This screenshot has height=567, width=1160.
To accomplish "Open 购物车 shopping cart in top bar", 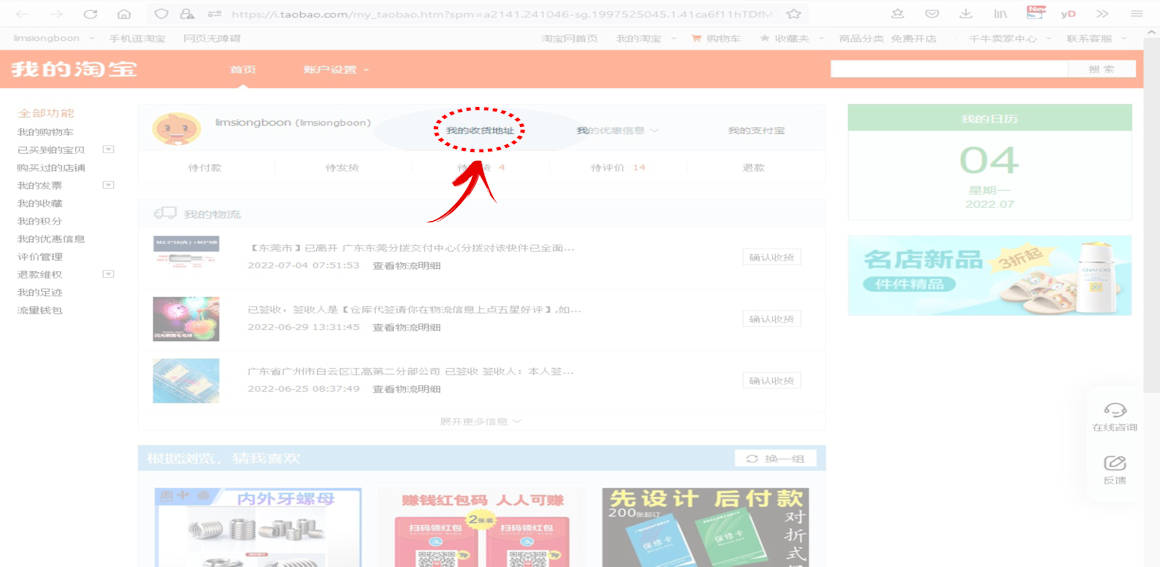I will tap(715, 38).
